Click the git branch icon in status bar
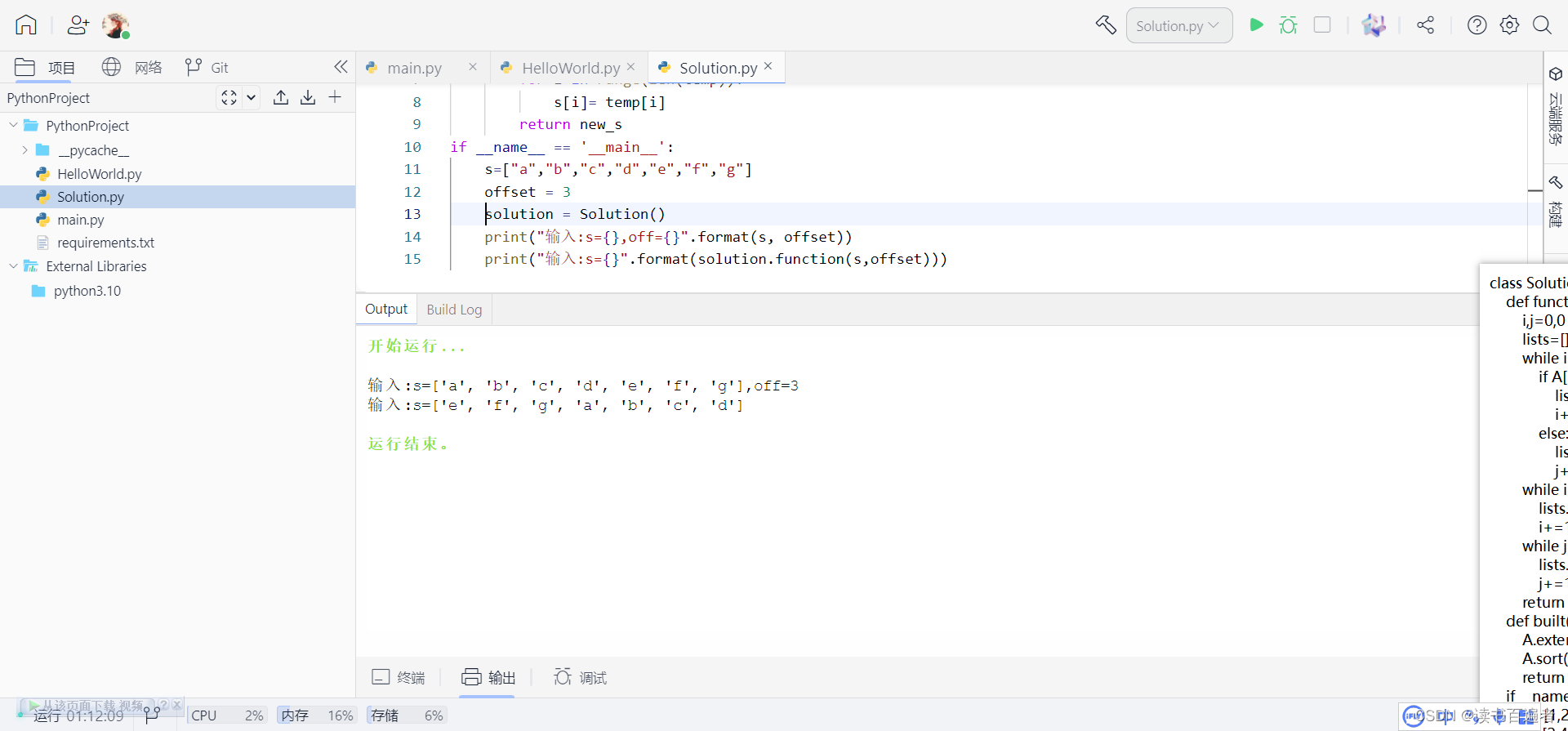This screenshot has height=731, width=1568. tap(152, 716)
